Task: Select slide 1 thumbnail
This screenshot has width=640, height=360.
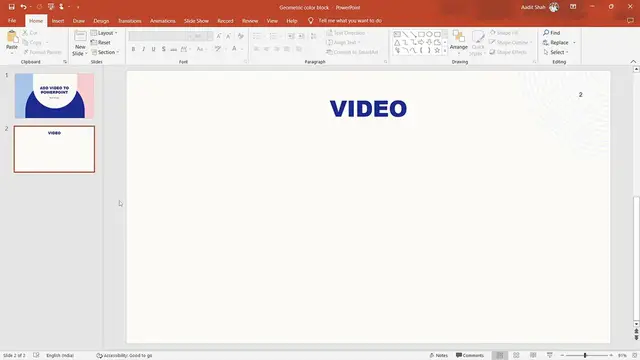Action: (x=54, y=96)
